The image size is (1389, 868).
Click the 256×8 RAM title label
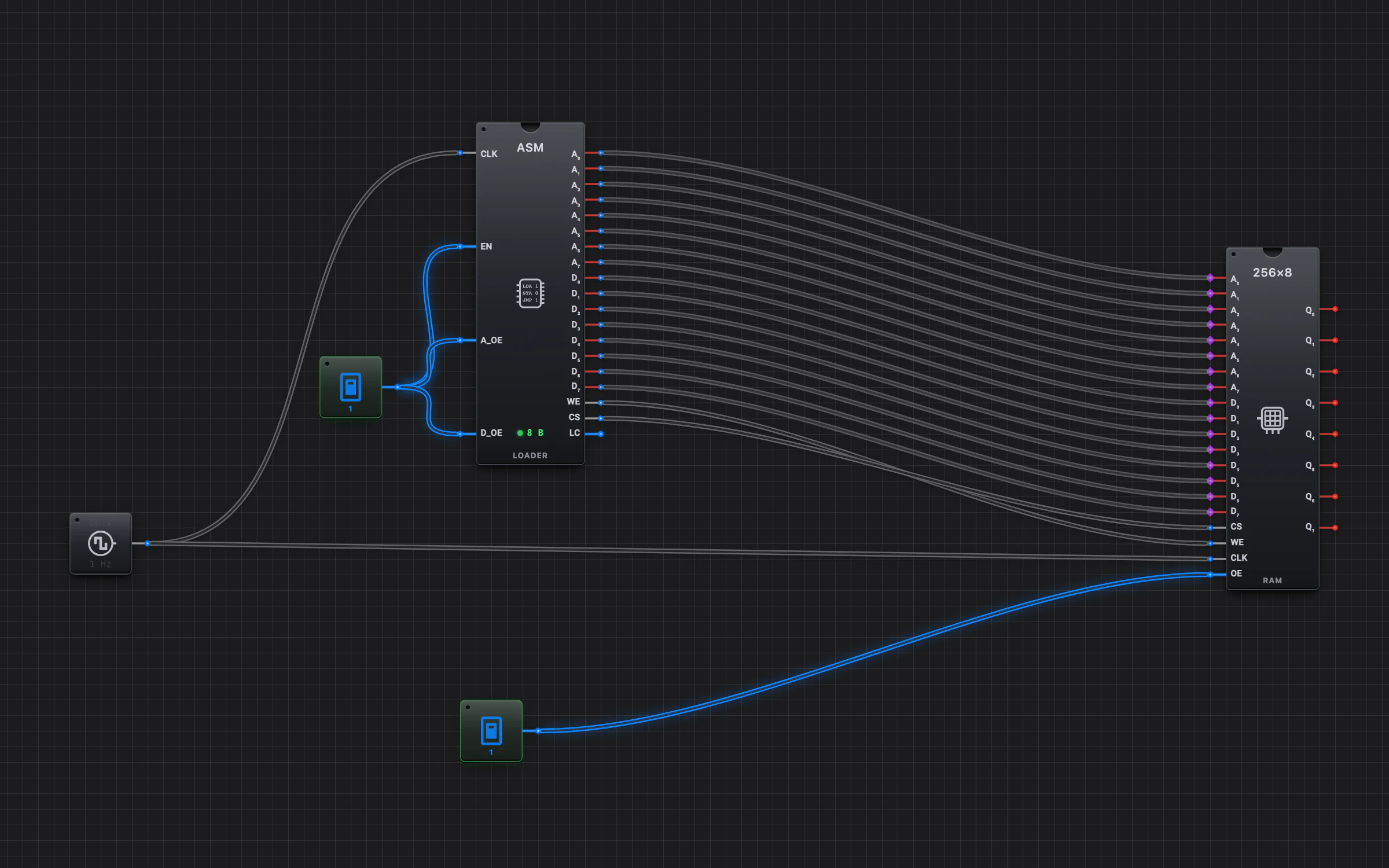click(x=1272, y=273)
